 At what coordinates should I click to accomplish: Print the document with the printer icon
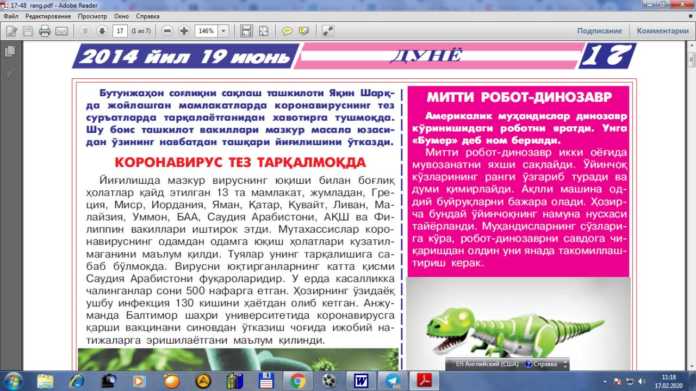(44, 31)
